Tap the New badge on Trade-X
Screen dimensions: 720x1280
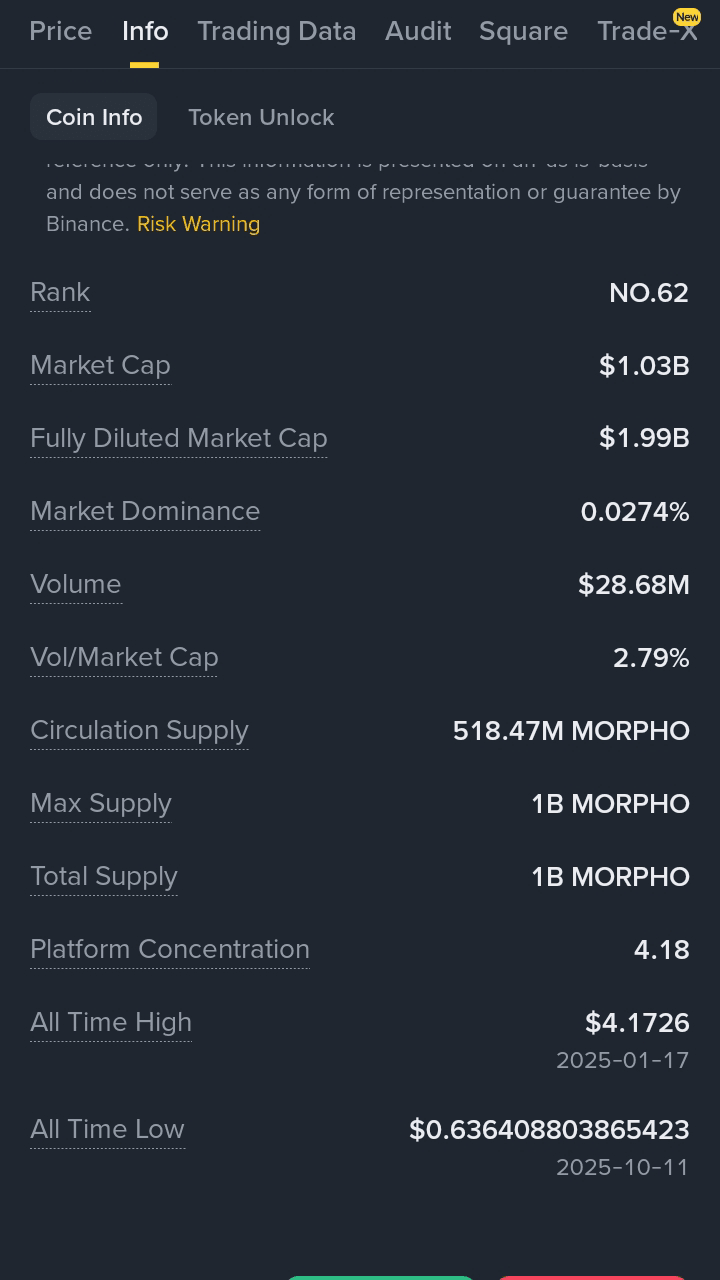pos(687,17)
